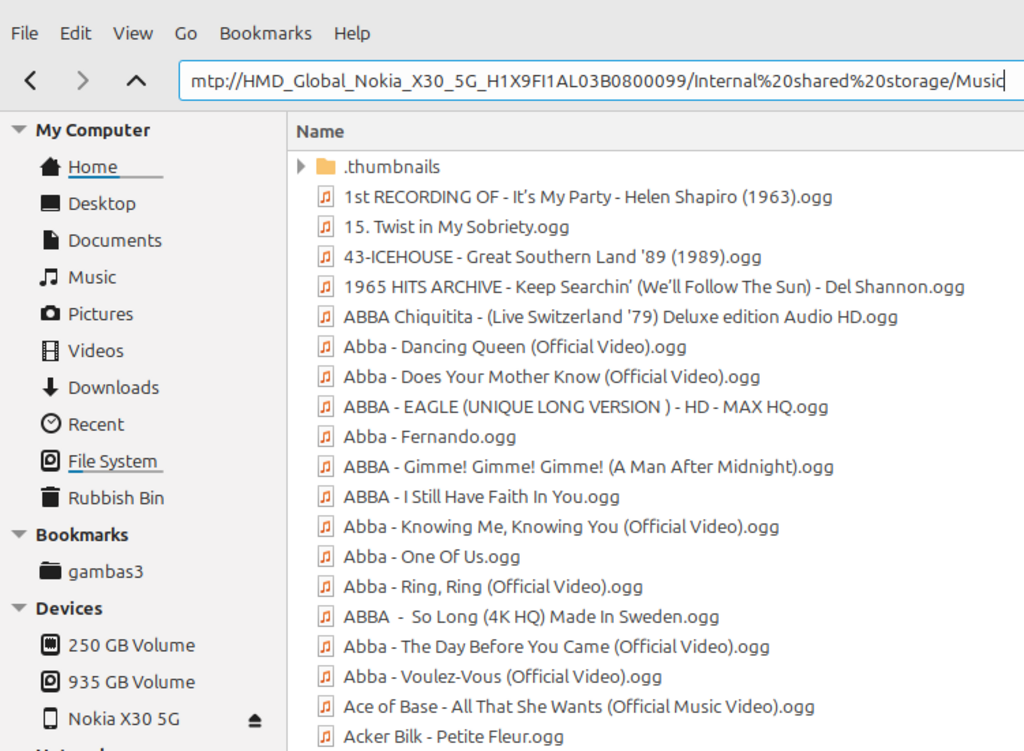
Task: Select "ABBA - EAGLE (UNIQUE LONG VERSION ) - HD - MAX HQ.ogg"
Action: click(586, 407)
